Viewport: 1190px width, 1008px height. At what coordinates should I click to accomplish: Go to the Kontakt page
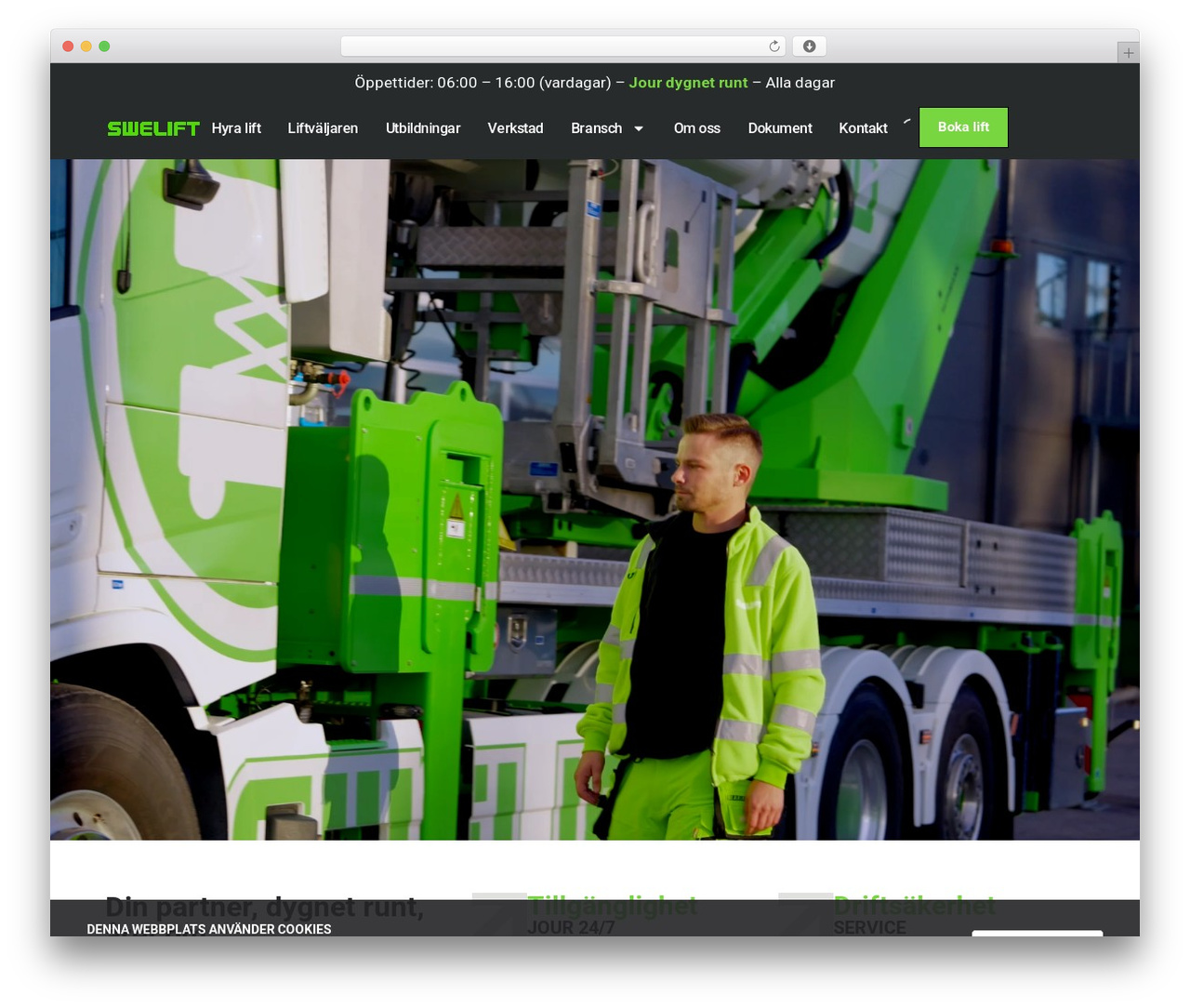click(x=863, y=128)
